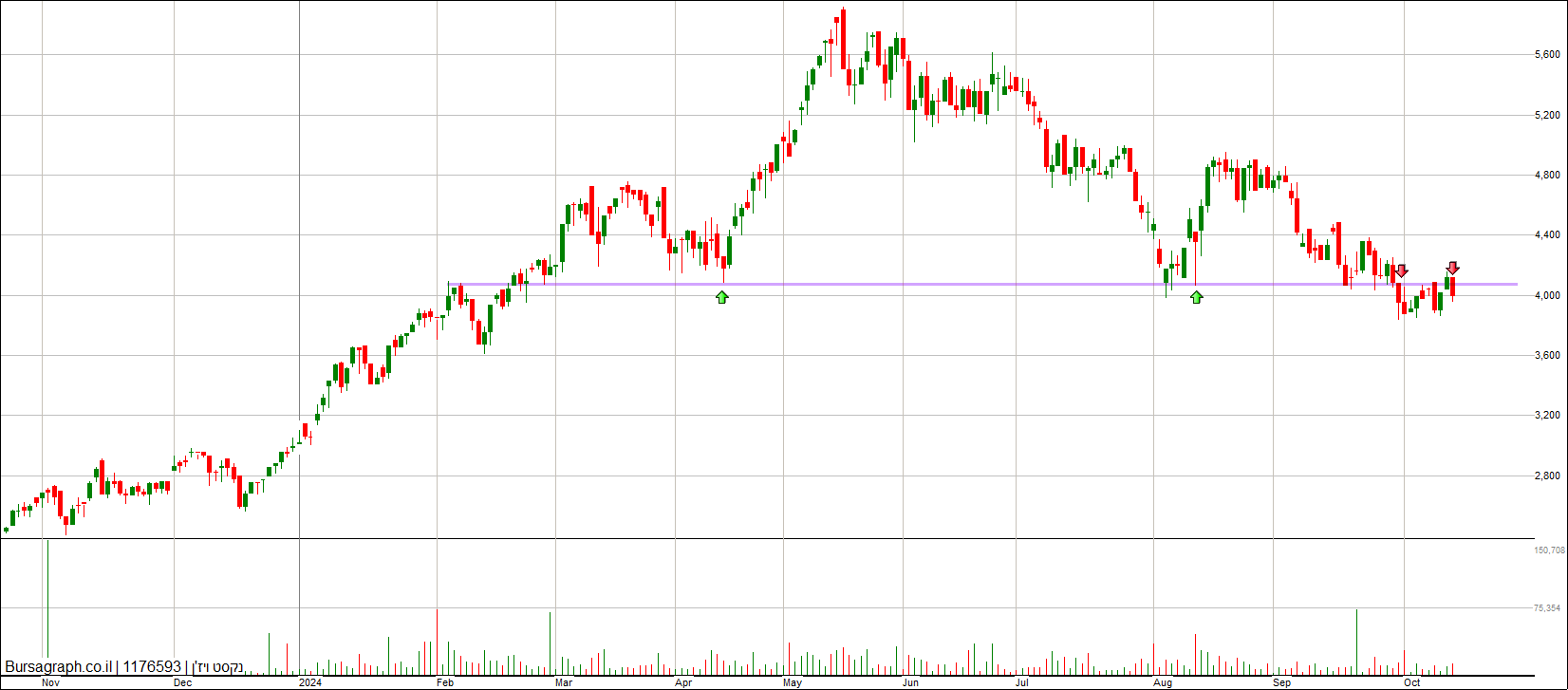The image size is (1568, 690).
Task: Select the red down arrow at end of September
Action: [1402, 271]
